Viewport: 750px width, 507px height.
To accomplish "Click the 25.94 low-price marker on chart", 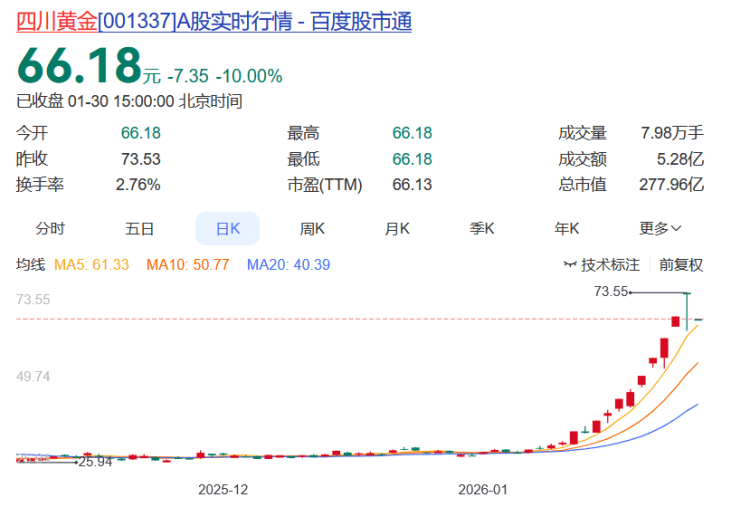I will (95, 462).
